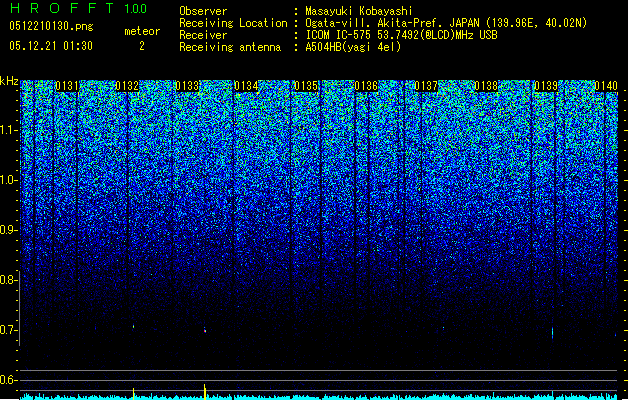Click the 0.8 kHz axis label

tap(9, 280)
